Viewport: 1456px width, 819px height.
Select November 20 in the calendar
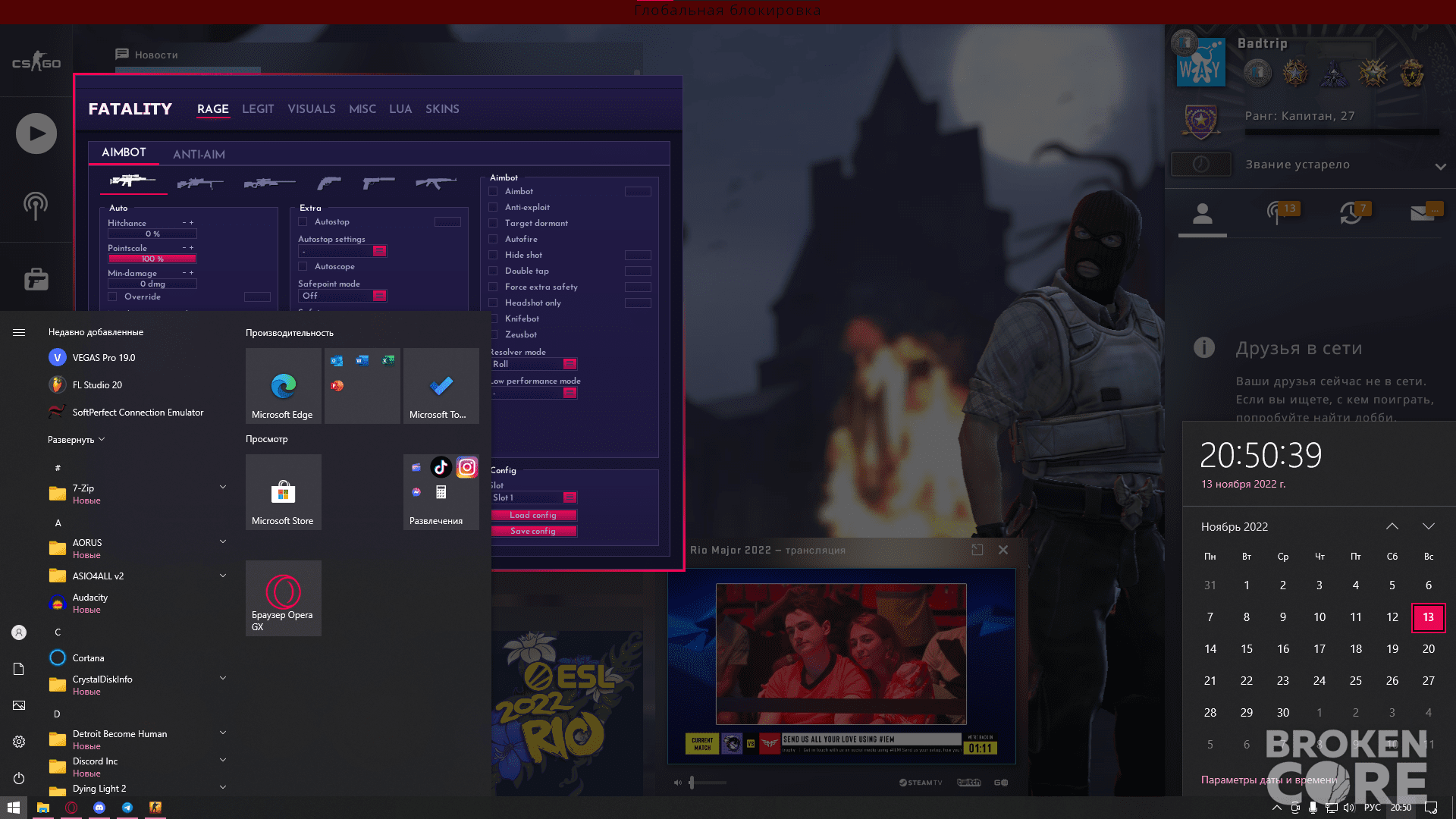[1429, 649]
